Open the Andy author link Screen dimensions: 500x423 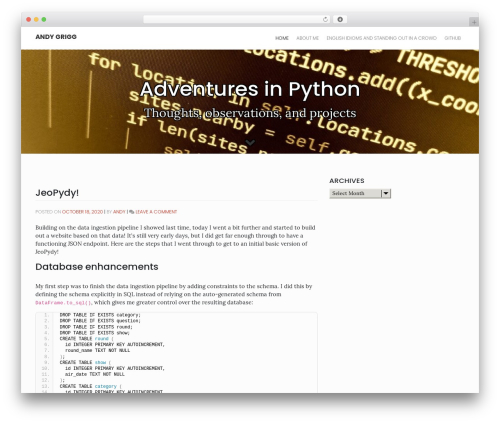[119, 212]
